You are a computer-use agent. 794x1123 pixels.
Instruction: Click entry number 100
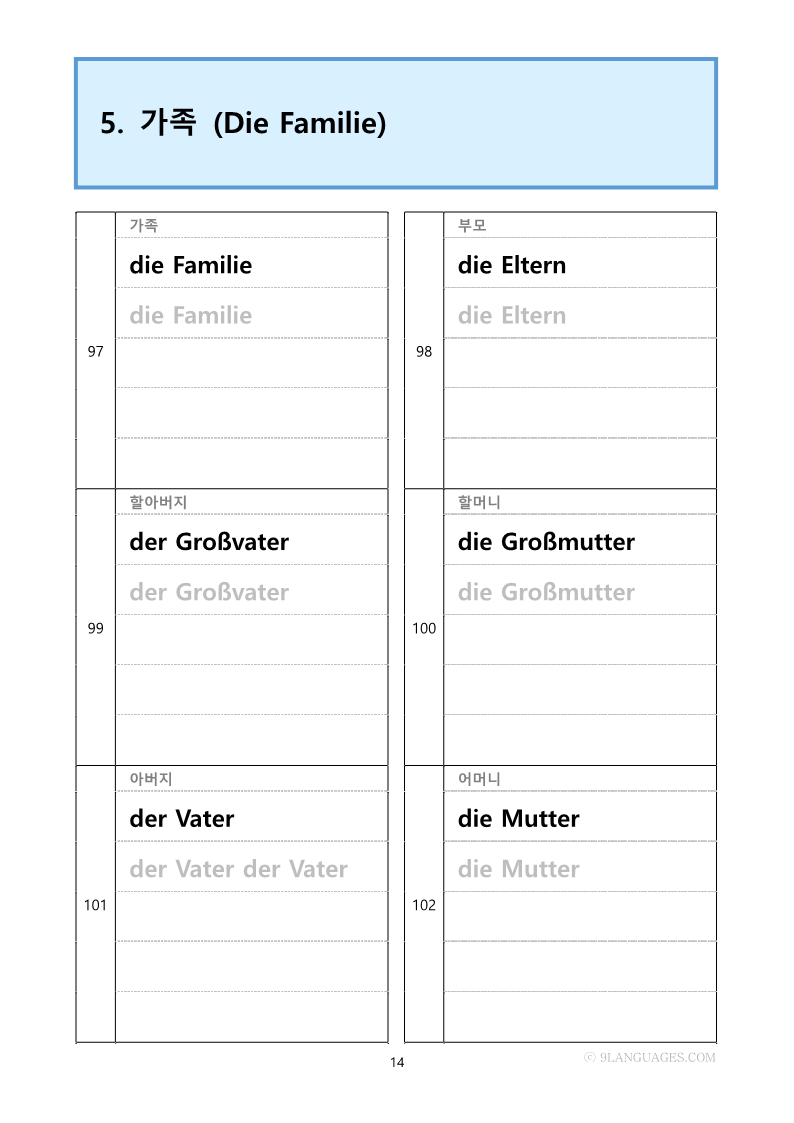click(424, 628)
